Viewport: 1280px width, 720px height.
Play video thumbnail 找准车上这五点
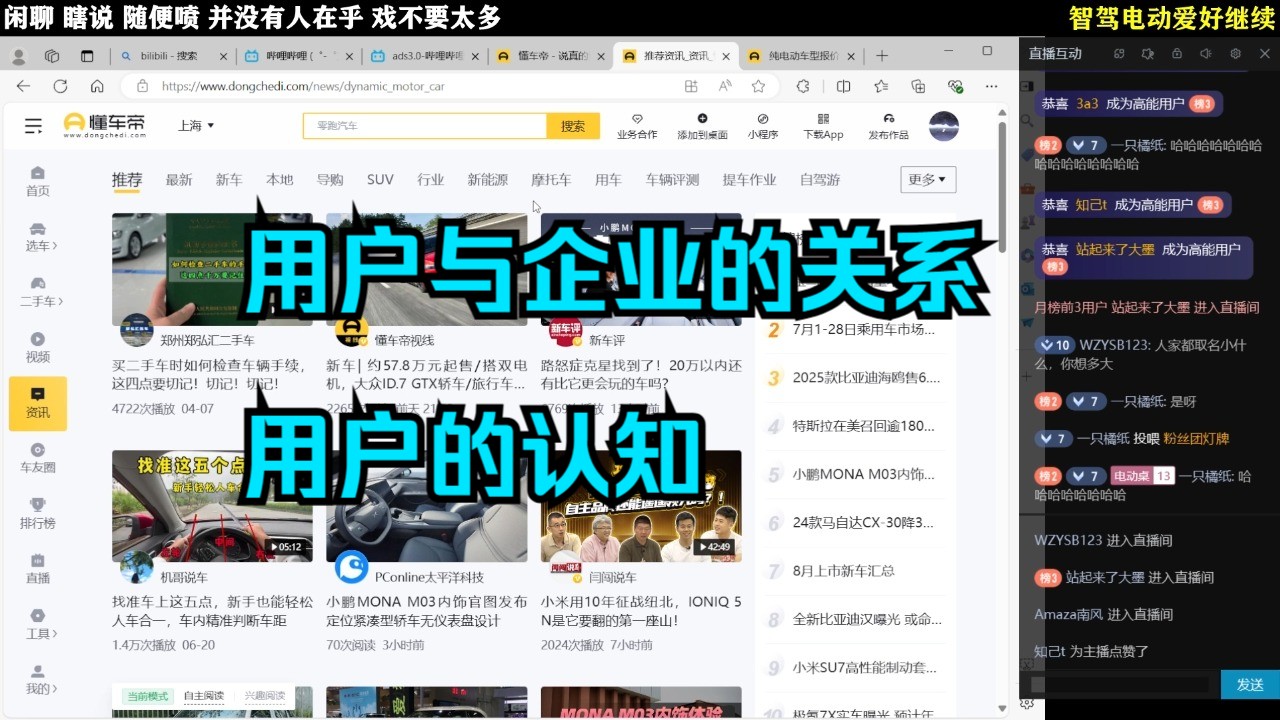tap(212, 506)
